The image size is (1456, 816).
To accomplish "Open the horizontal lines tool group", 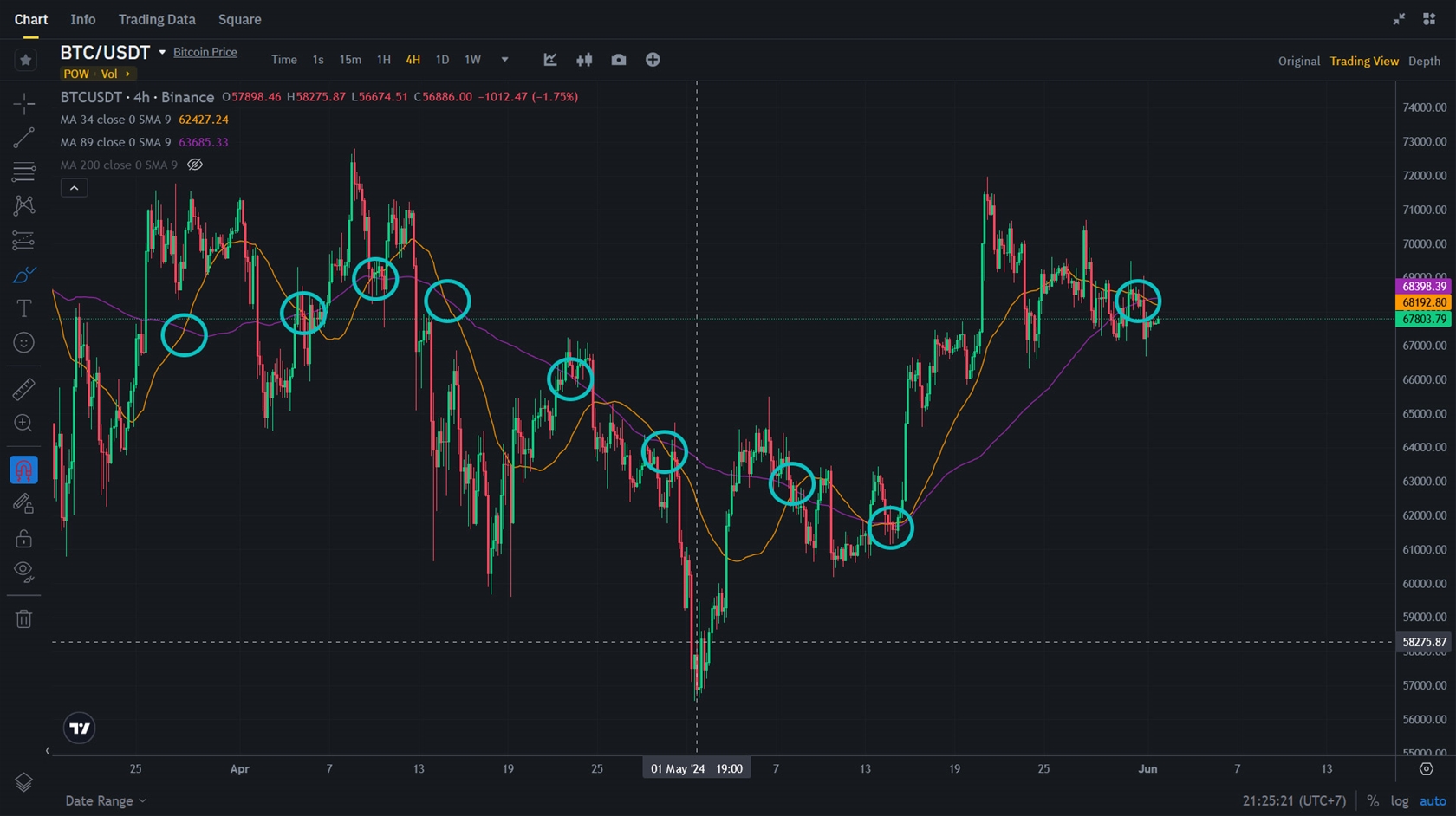I will pyautogui.click(x=24, y=172).
